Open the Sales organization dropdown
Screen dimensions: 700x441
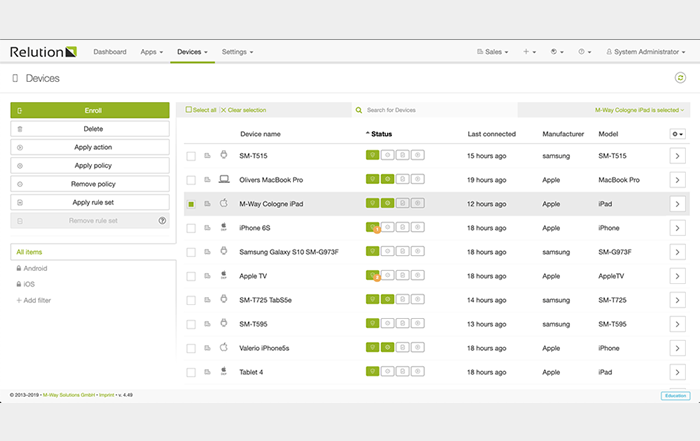click(492, 52)
